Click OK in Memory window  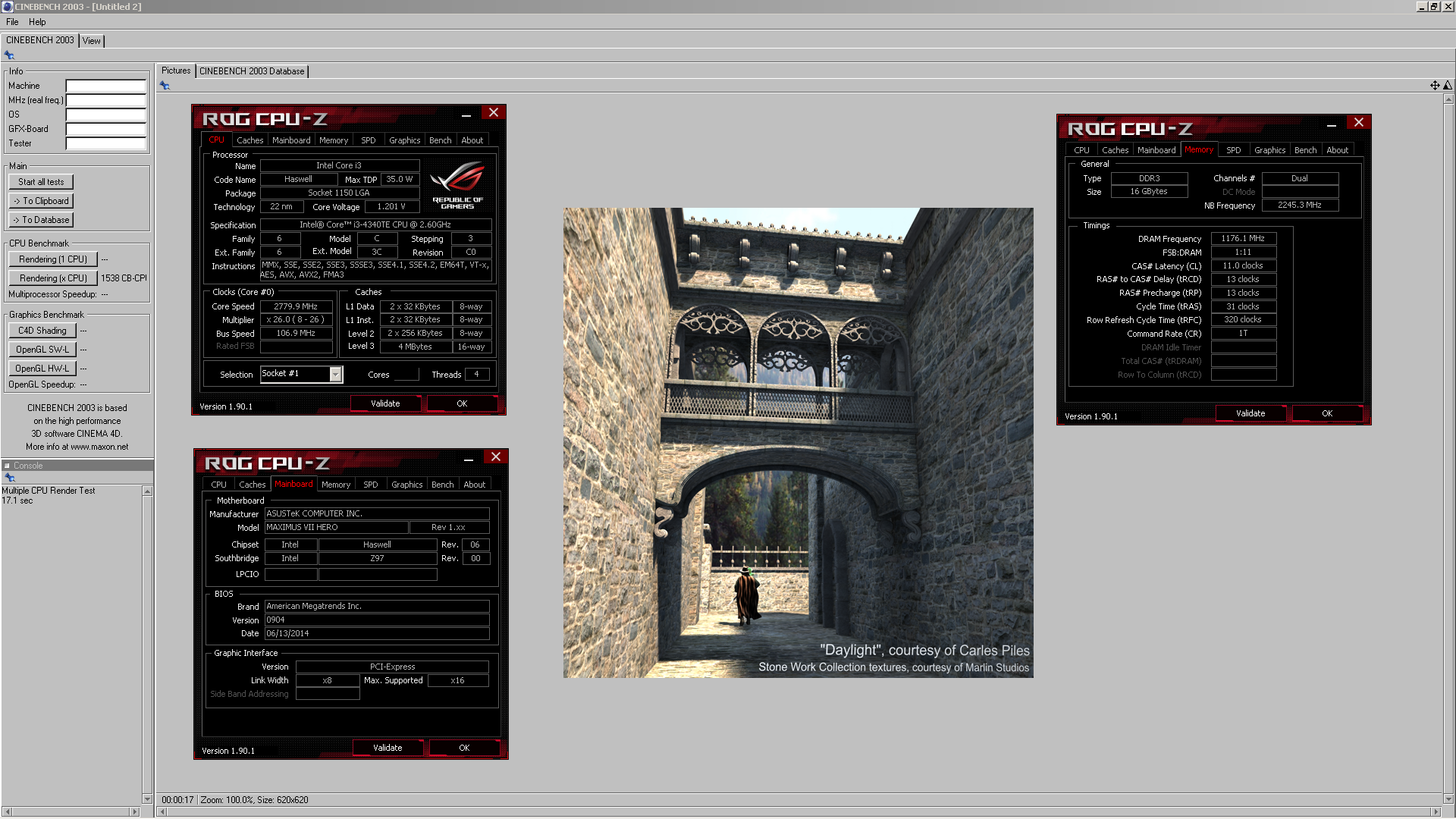(1327, 413)
